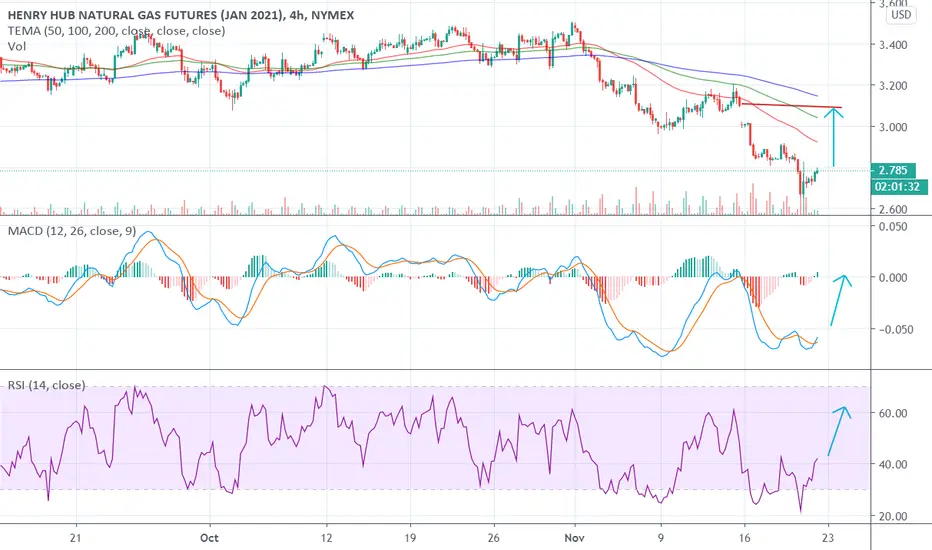Click the 0.050 MACD axis label

pos(893,227)
